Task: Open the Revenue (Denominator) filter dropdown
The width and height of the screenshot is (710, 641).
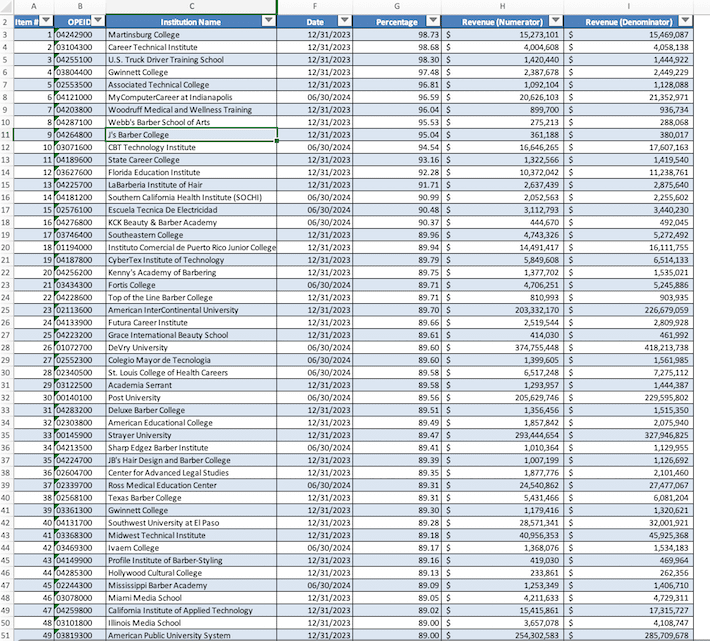Action: (x=685, y=21)
